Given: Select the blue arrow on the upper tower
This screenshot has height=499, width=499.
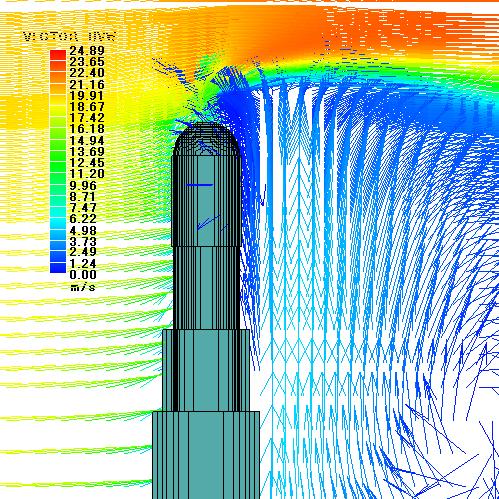Looking at the screenshot, I should (x=208, y=222).
